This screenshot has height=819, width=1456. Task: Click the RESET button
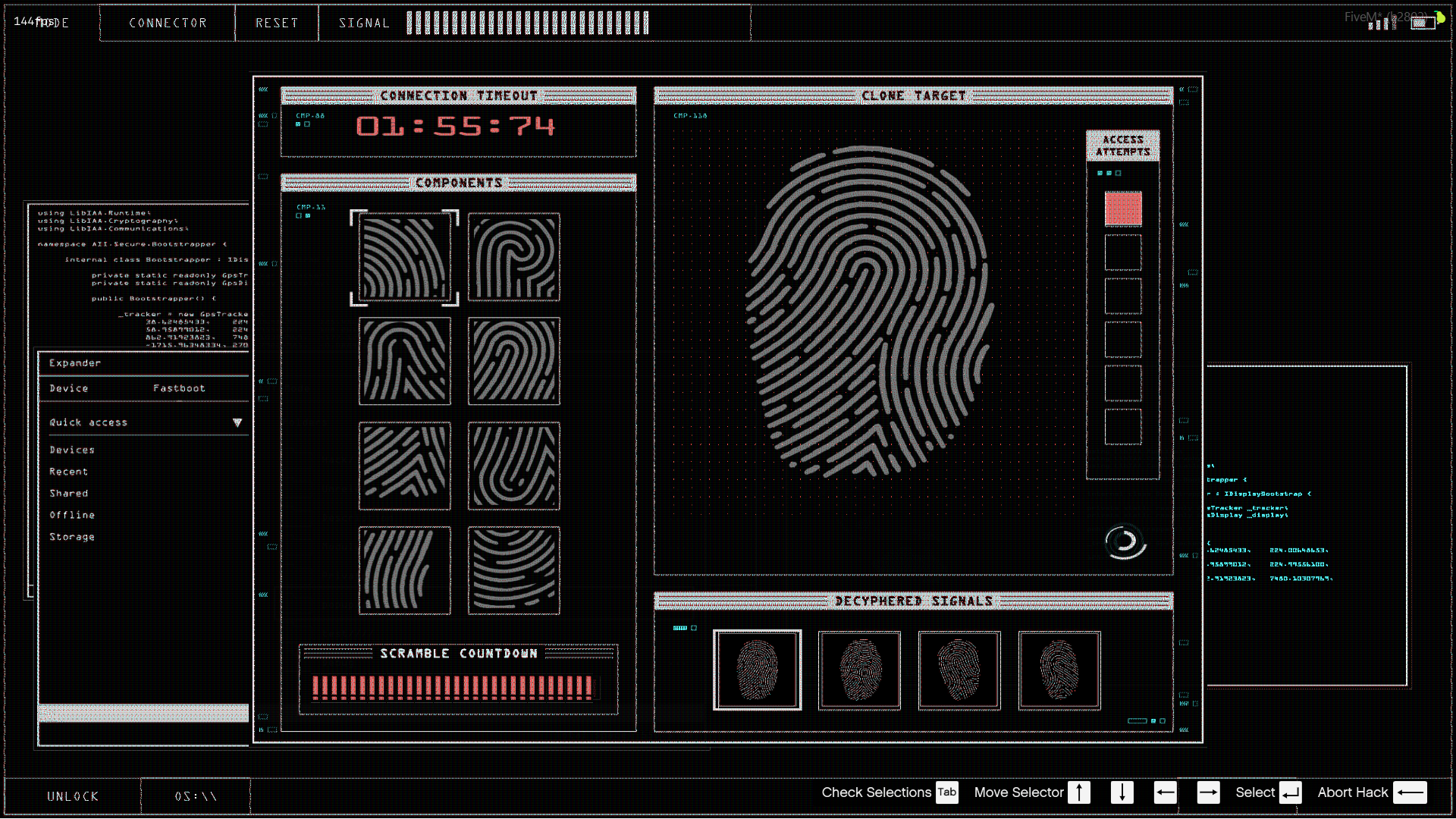tap(276, 24)
